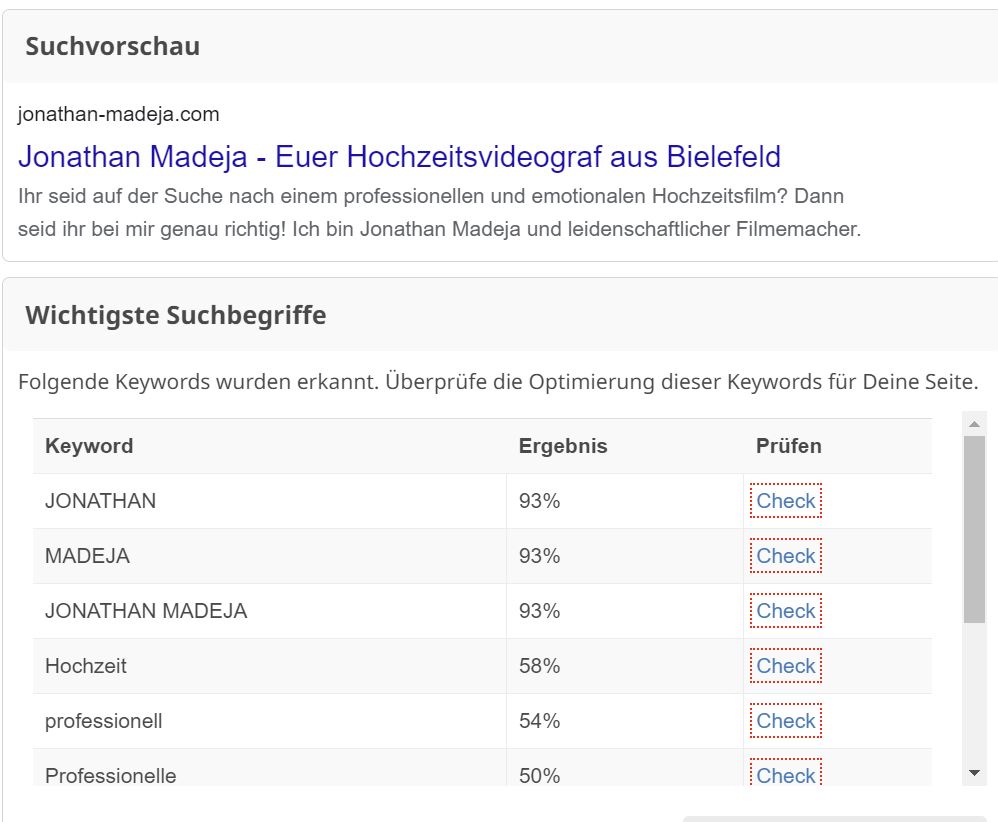The width and height of the screenshot is (998, 822).
Task: Check the Professionelle keyword
Action: (786, 774)
